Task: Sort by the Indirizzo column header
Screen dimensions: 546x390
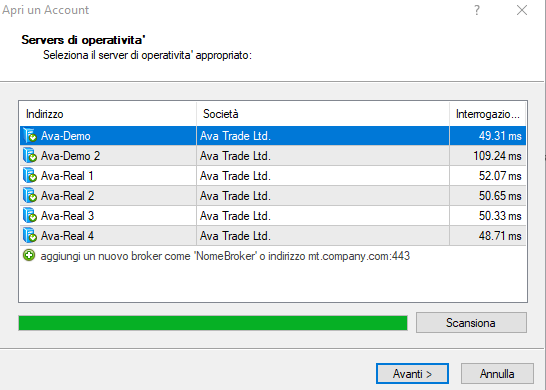Action: click(x=108, y=114)
